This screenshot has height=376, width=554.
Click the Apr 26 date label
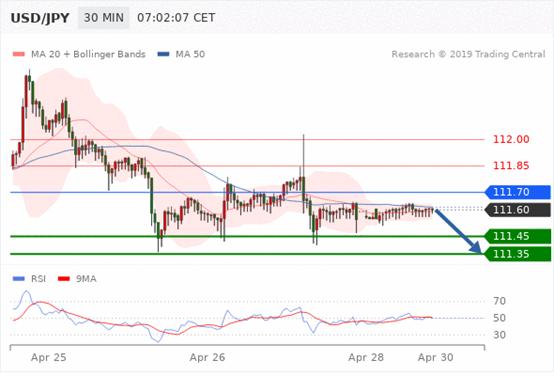click(x=207, y=357)
